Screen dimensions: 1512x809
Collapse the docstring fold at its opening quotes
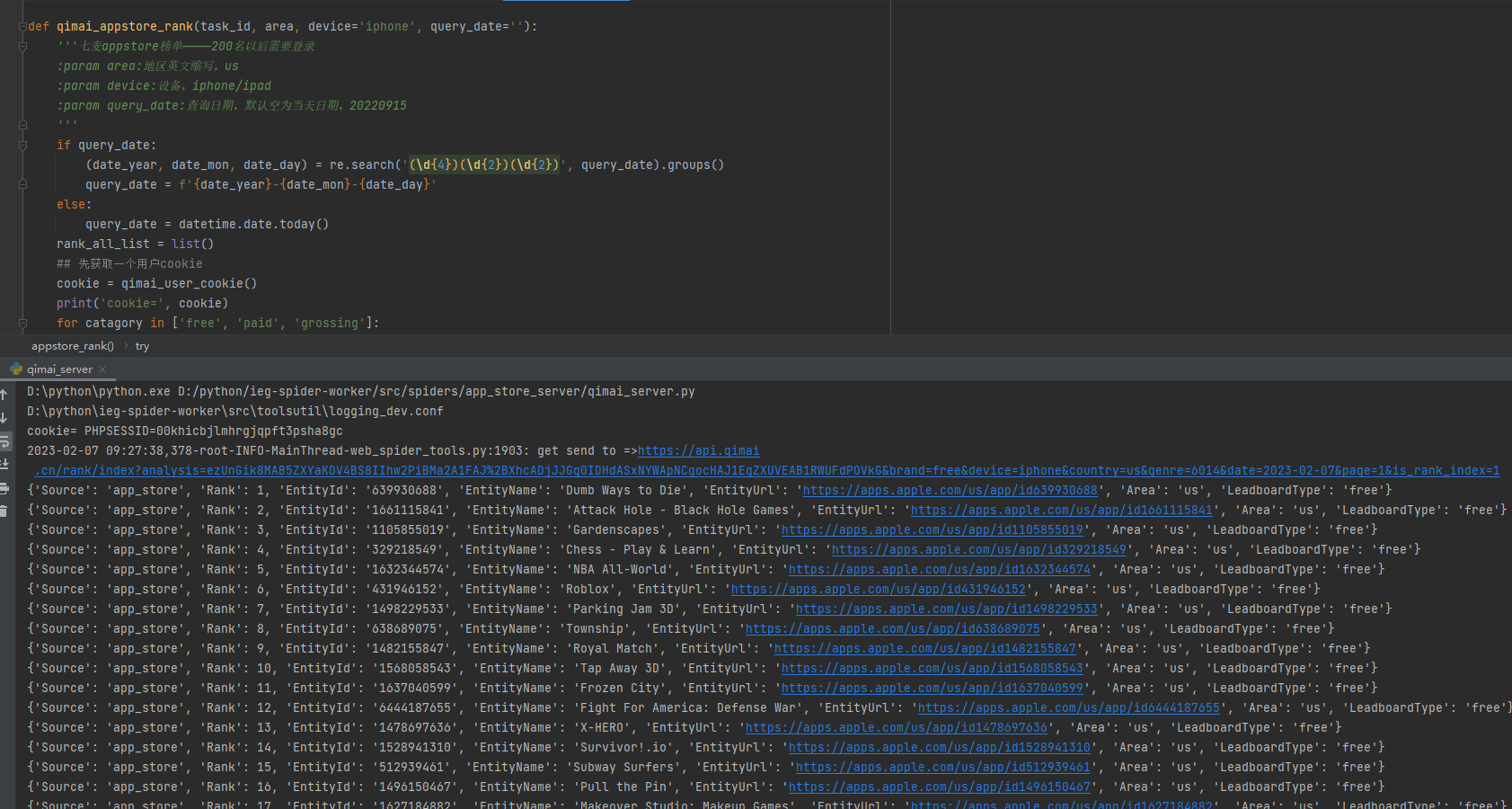(x=22, y=46)
